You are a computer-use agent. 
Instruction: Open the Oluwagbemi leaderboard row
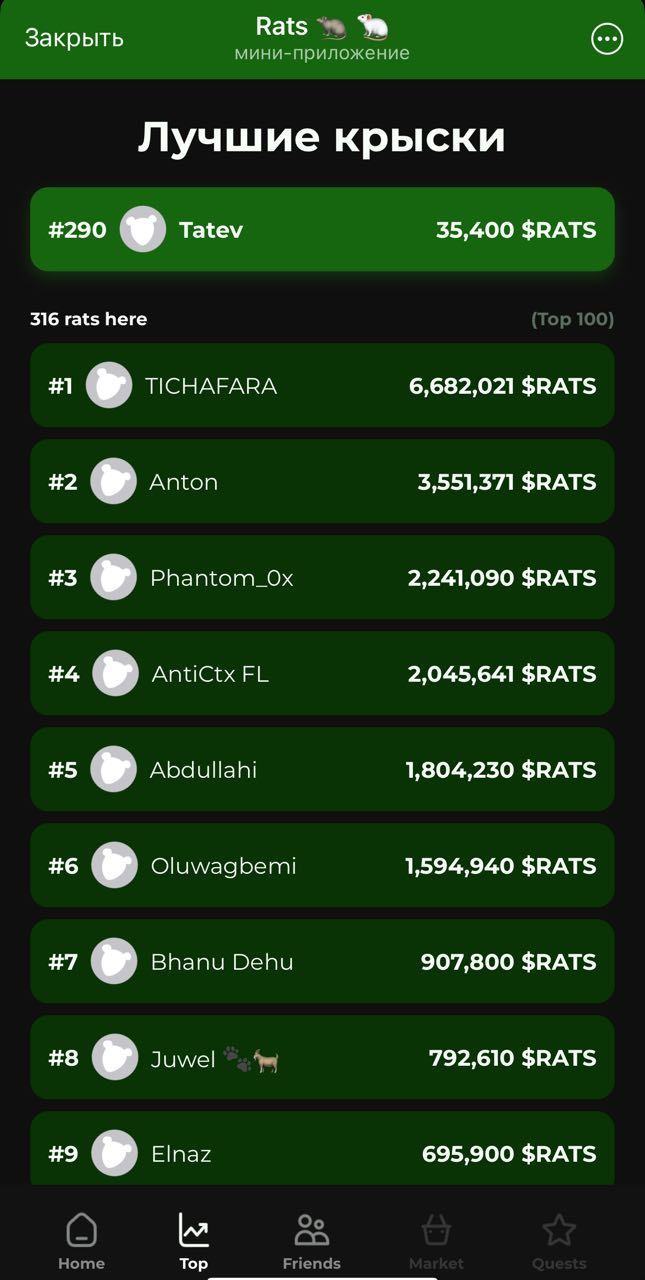click(322, 866)
